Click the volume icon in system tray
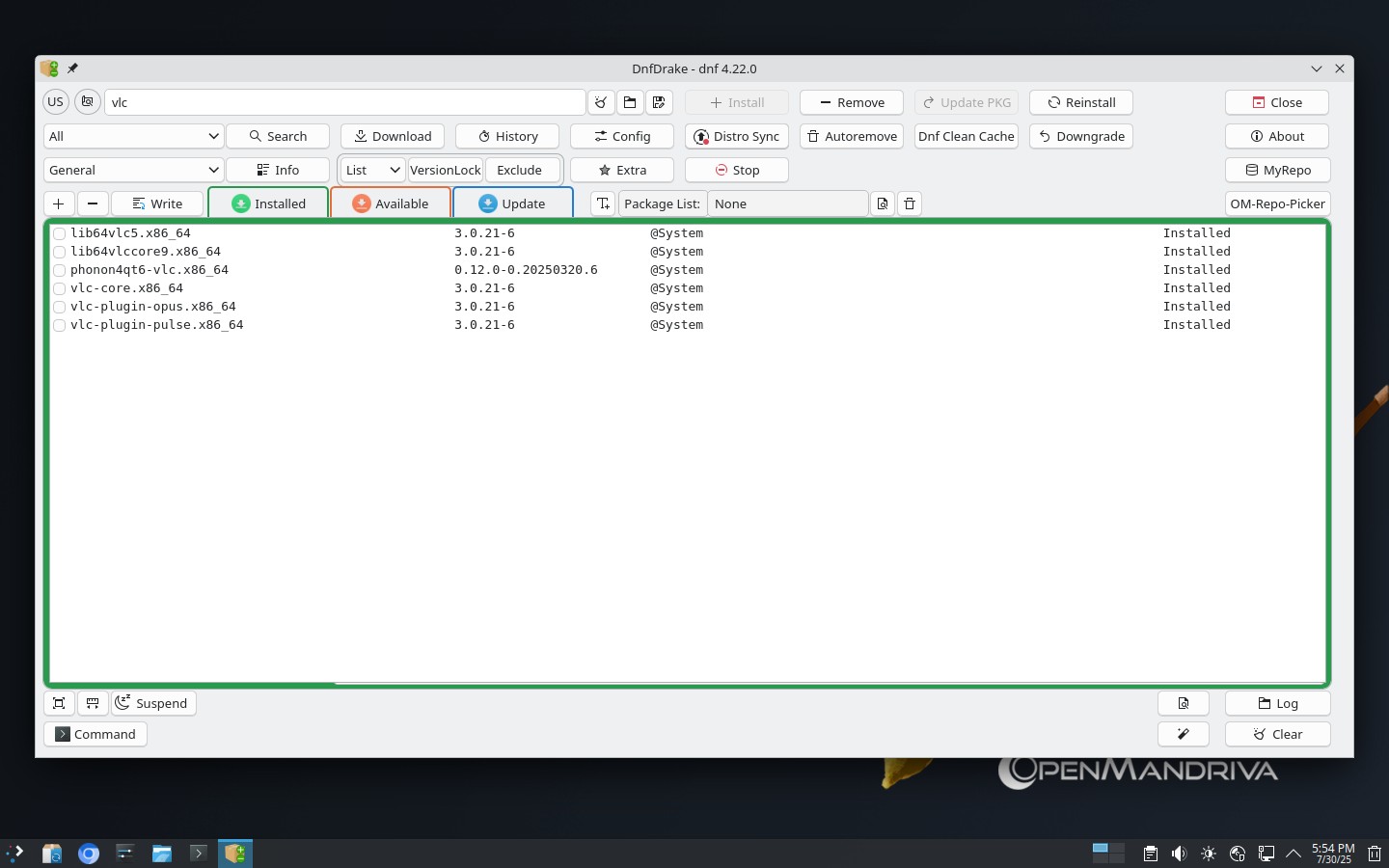This screenshot has height=868, width=1389. pos(1179,854)
